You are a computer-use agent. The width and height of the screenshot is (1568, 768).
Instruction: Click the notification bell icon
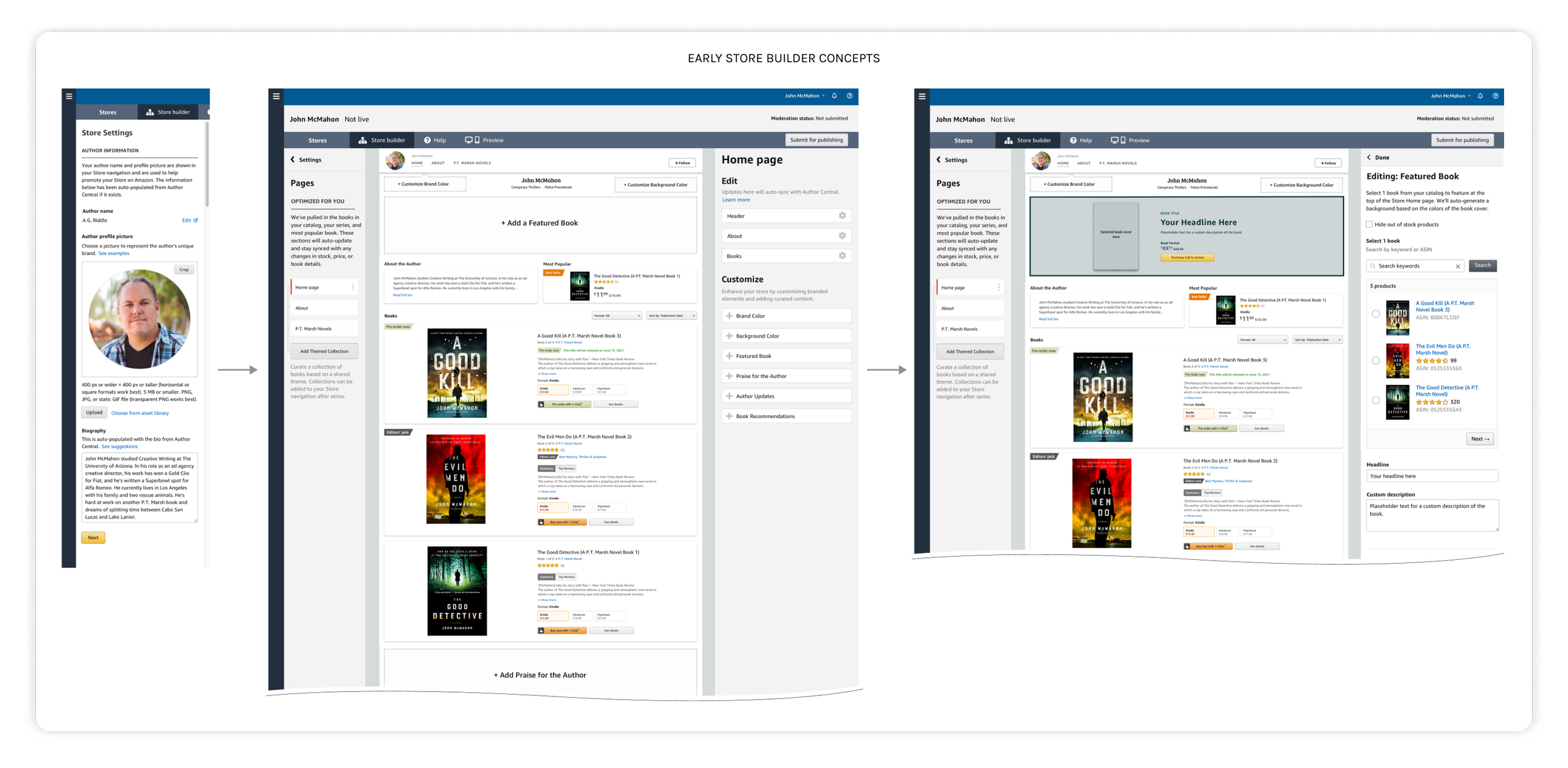click(x=834, y=96)
